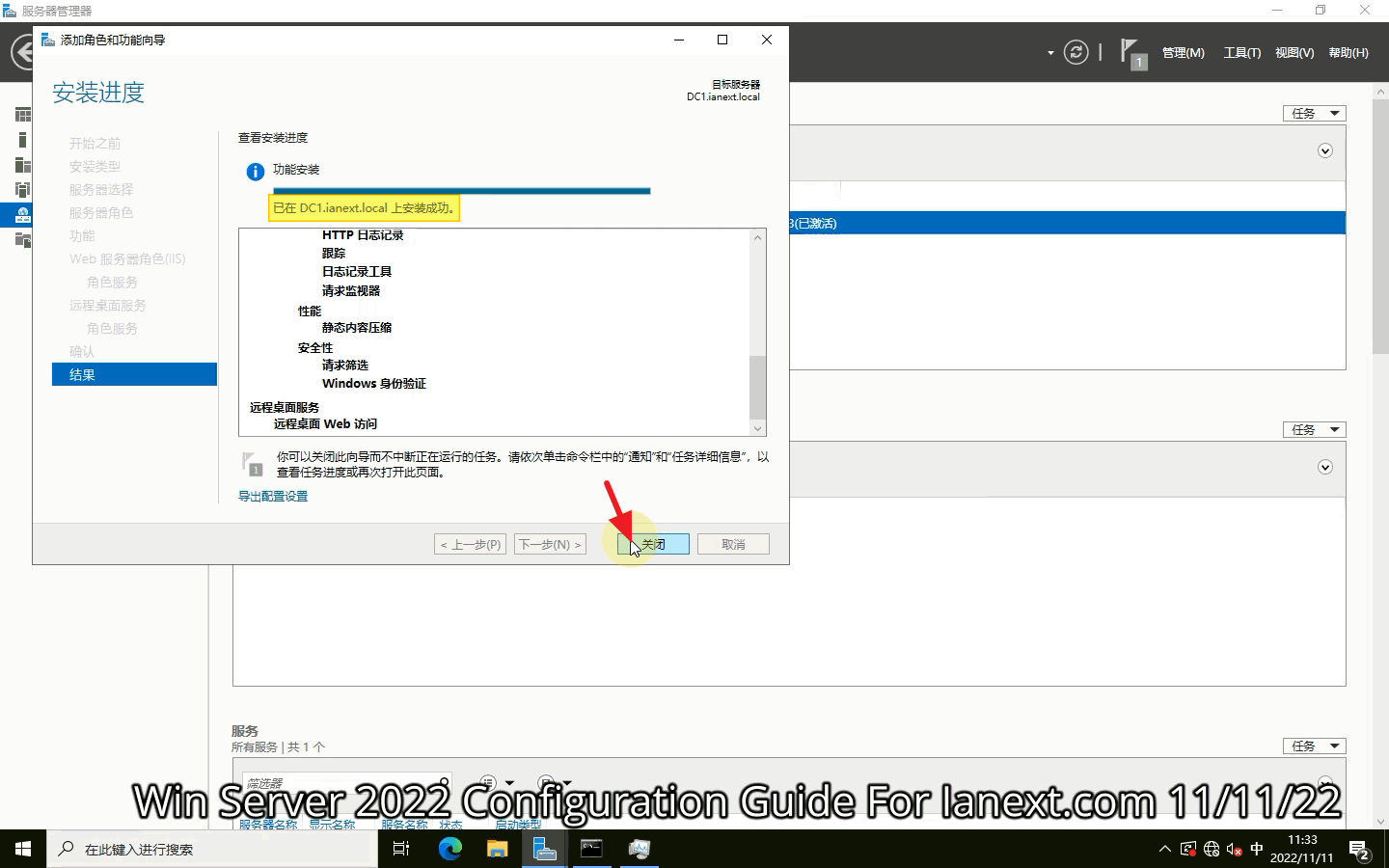The image size is (1389, 868).
Task: Click the wizard title bar icon
Action: pyautogui.click(x=47, y=40)
